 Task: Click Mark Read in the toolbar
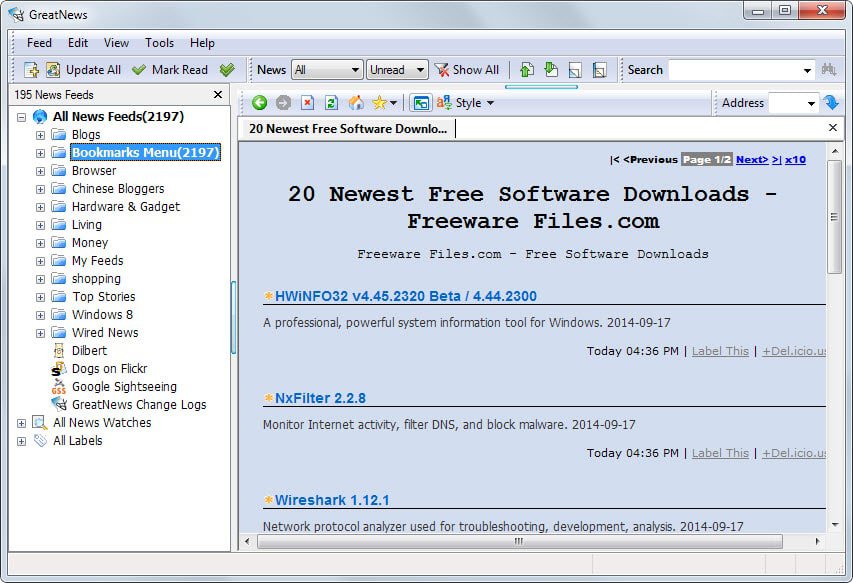170,70
